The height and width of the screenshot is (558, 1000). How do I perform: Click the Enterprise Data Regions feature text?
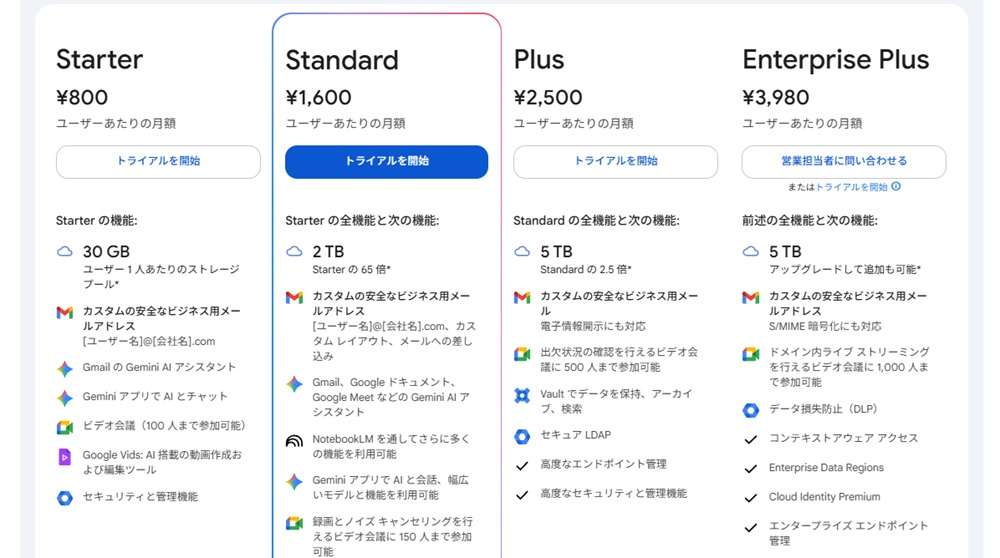pyautogui.click(x=826, y=468)
